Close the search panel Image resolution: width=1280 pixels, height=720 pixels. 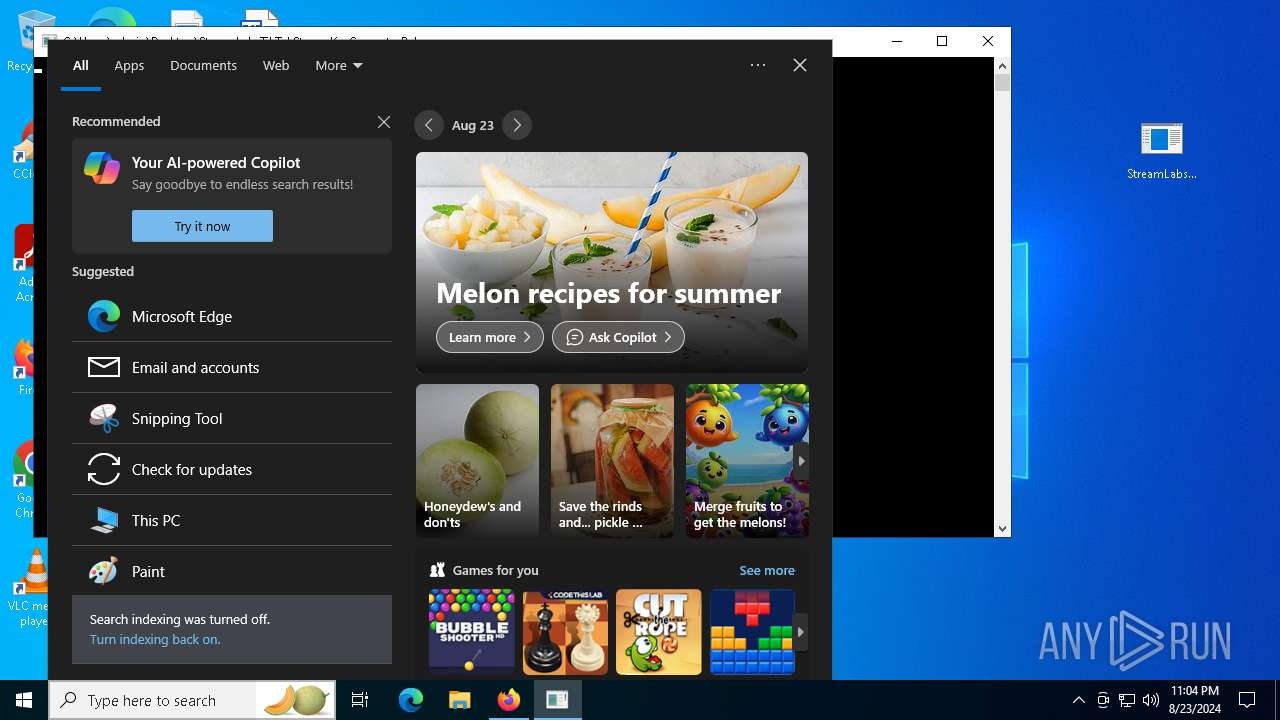(800, 65)
